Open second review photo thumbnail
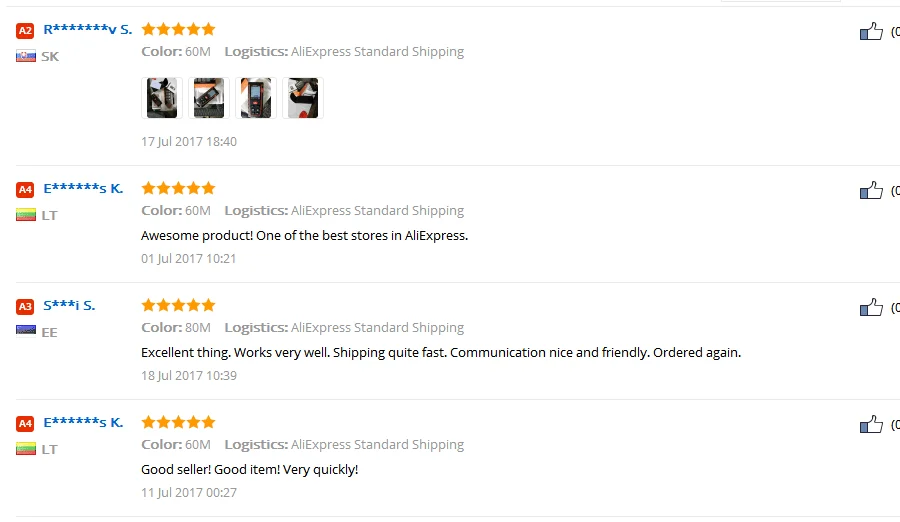Viewport: 900px width, 522px height. pos(209,98)
